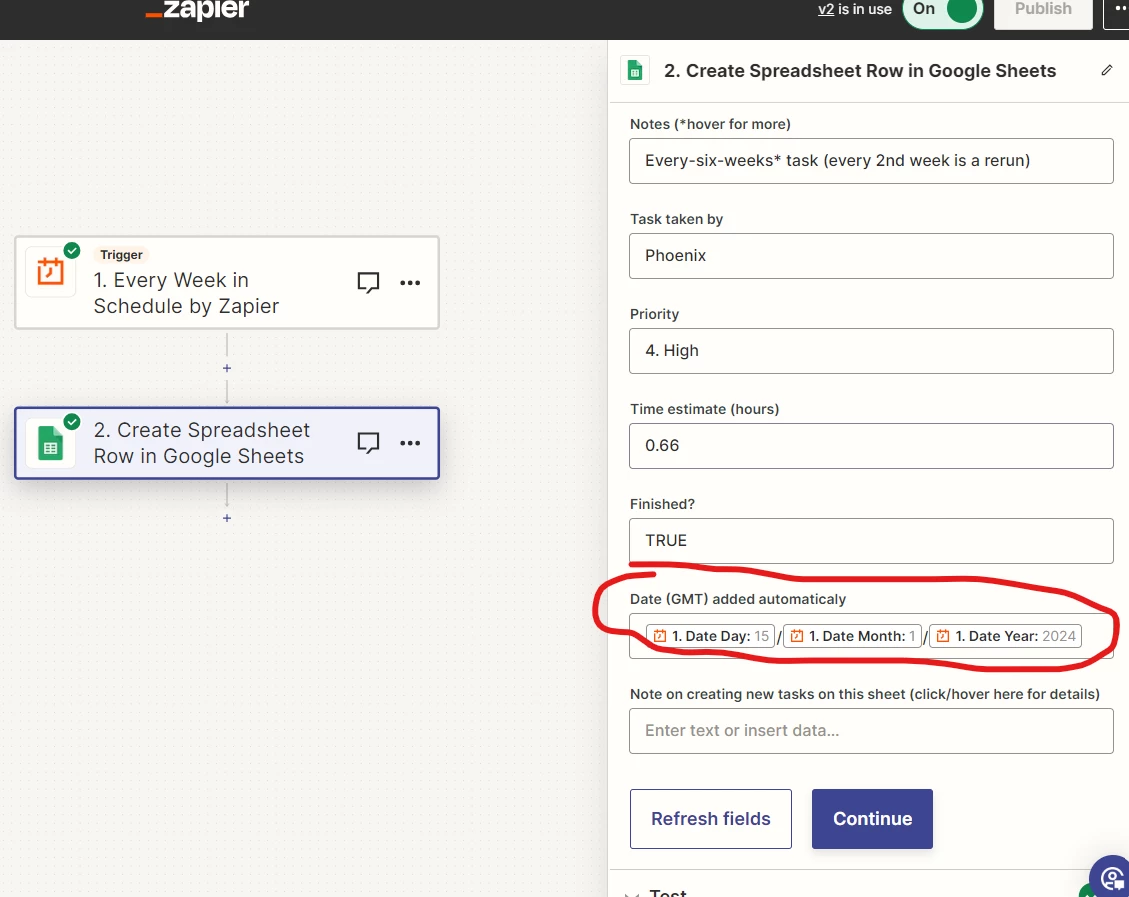Open the help chat icon
Screen dimensions: 1129x897
[1112, 878]
